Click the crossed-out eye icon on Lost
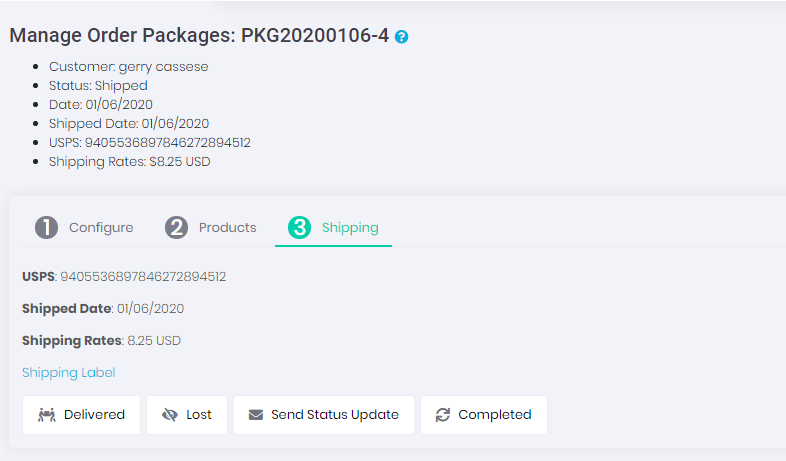The image size is (786, 461). (x=169, y=415)
